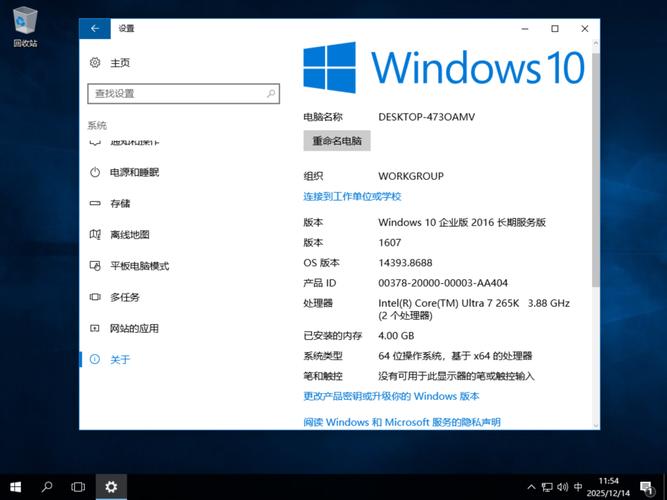
Task: Click the back arrow in Settings
Action: (95, 29)
